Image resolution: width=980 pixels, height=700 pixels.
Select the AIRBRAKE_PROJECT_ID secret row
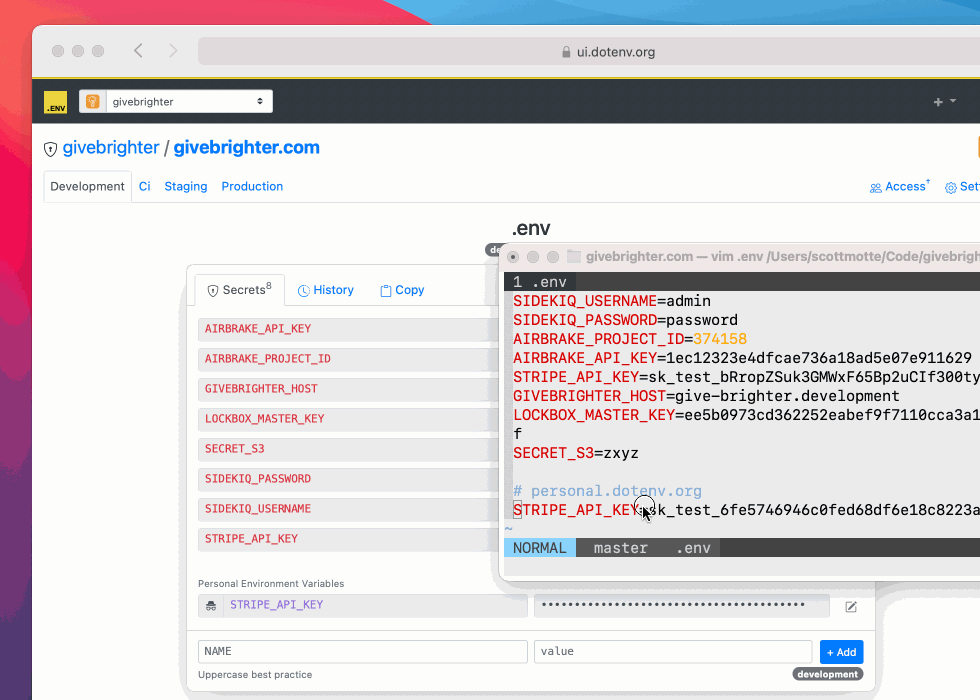[x=348, y=359]
